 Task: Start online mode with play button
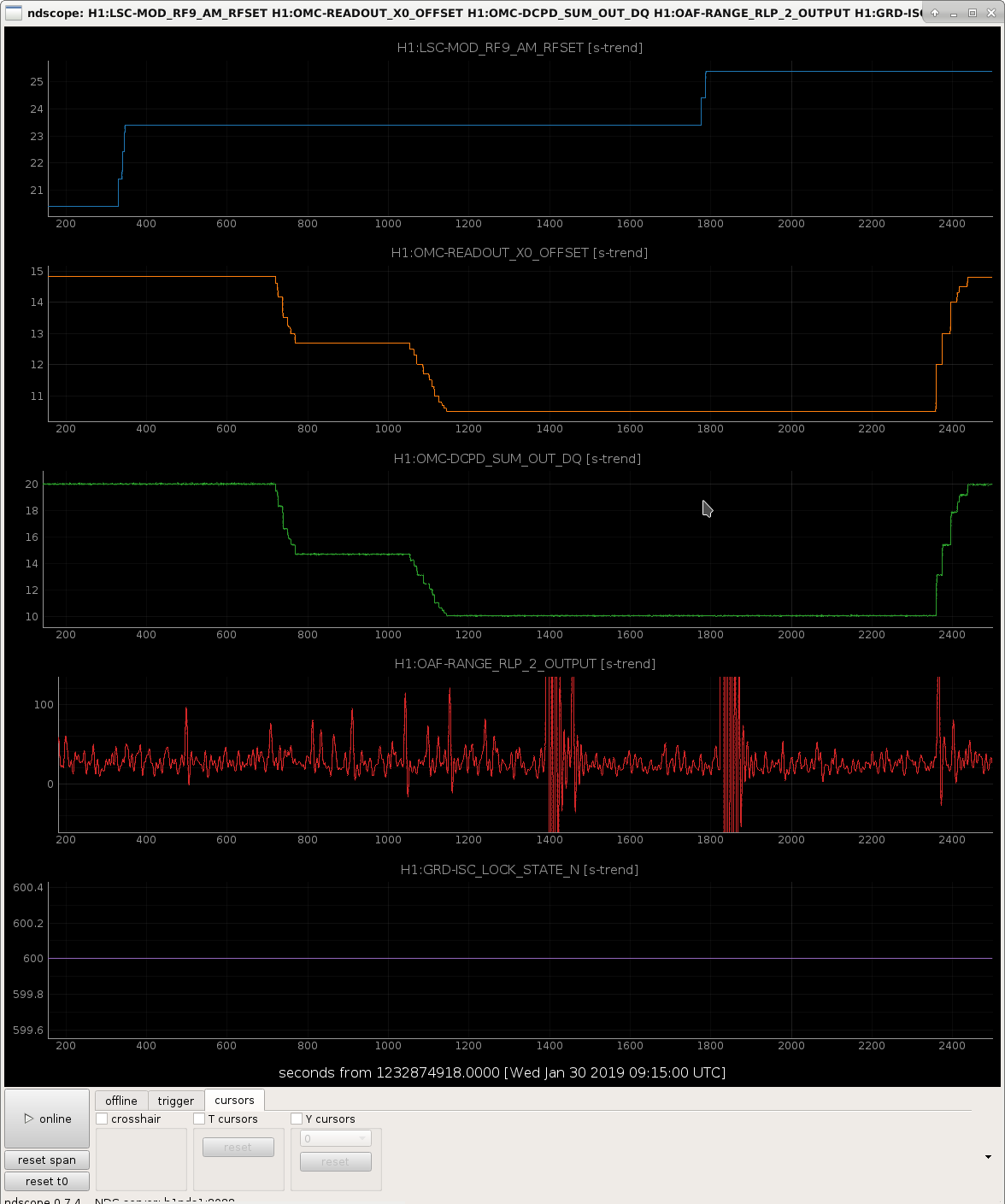tap(47, 1119)
